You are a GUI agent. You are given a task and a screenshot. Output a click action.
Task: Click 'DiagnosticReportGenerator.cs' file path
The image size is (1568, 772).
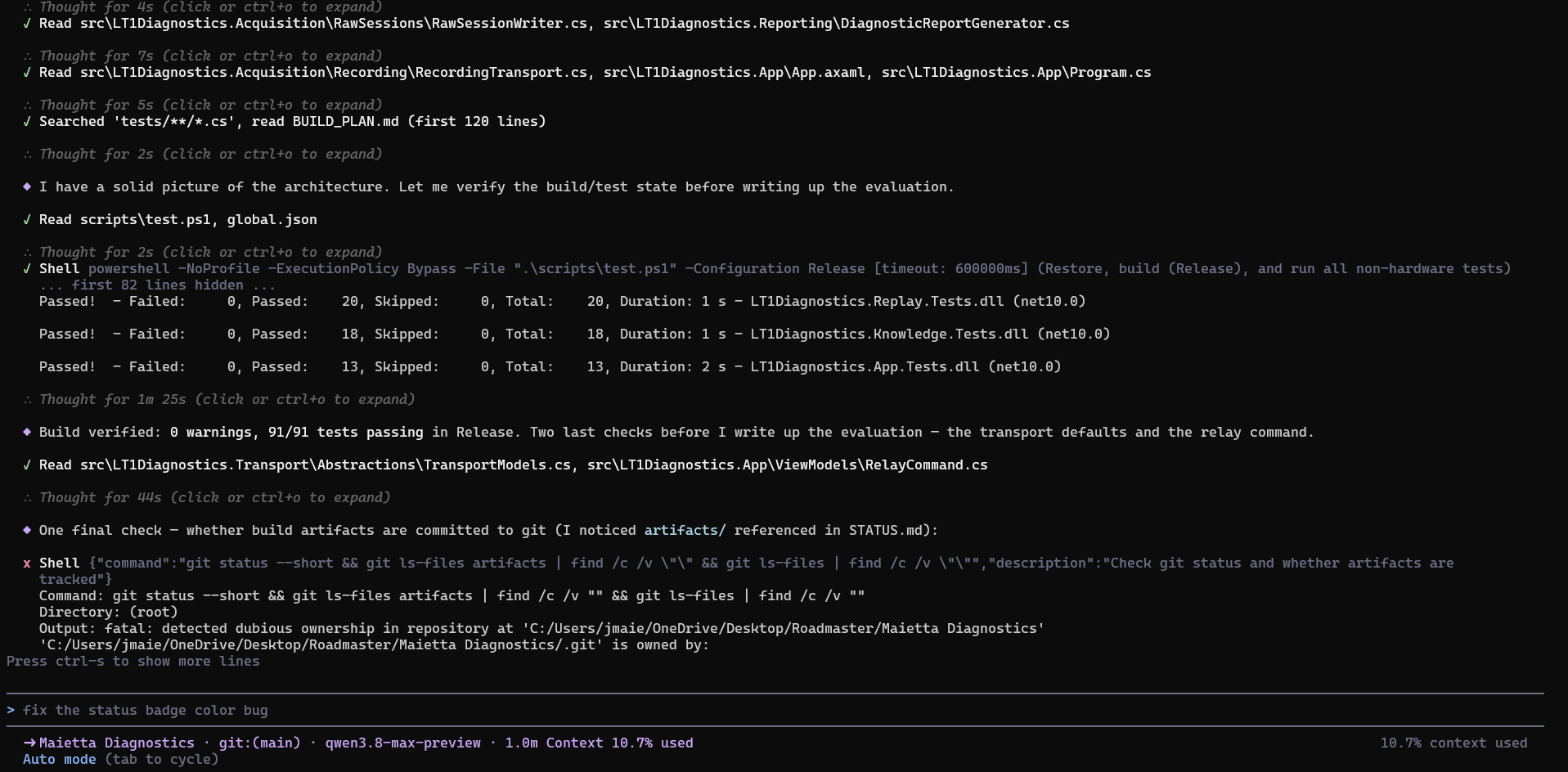click(837, 23)
